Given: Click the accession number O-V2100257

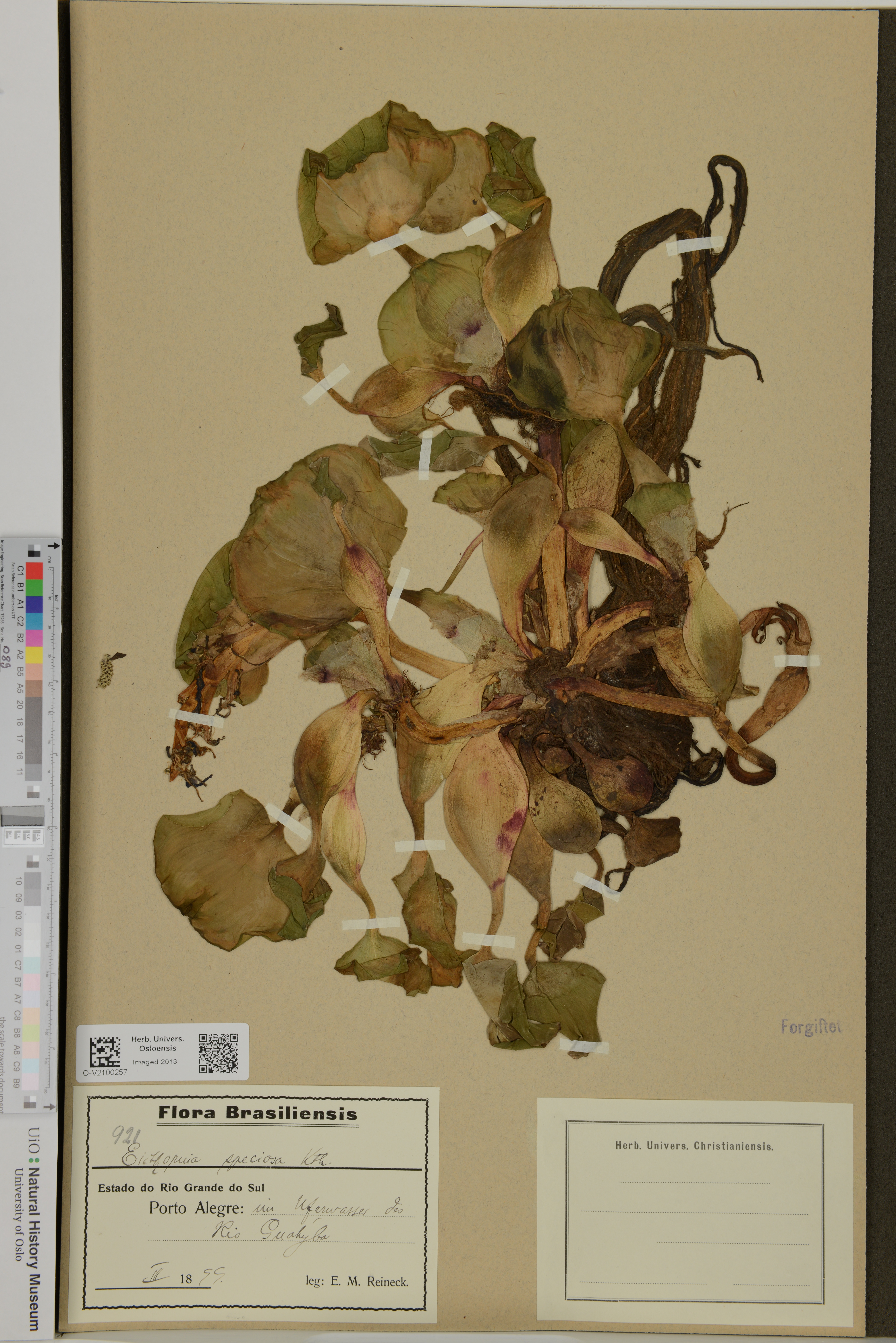Looking at the screenshot, I should [x=105, y=1073].
